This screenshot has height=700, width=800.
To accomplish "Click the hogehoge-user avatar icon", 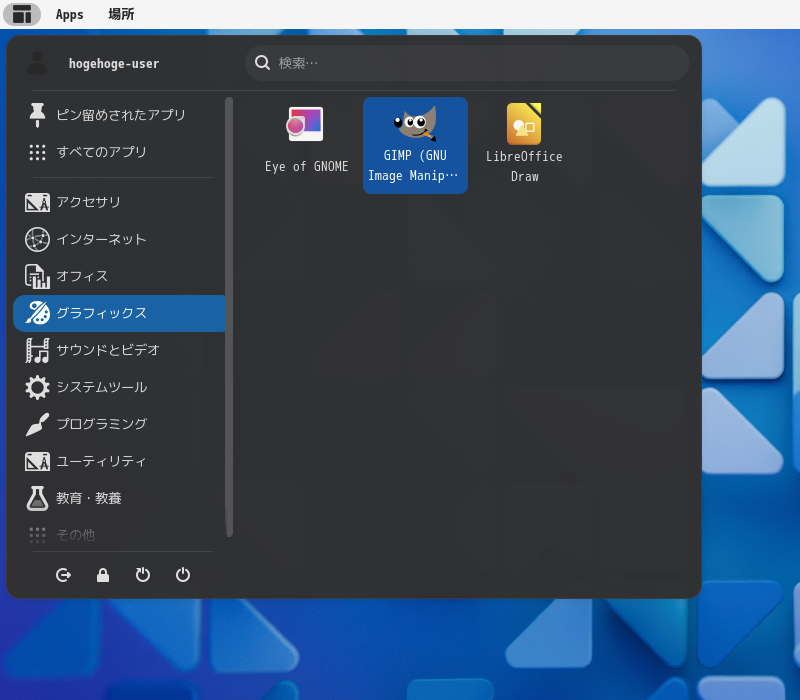I will [x=37, y=63].
